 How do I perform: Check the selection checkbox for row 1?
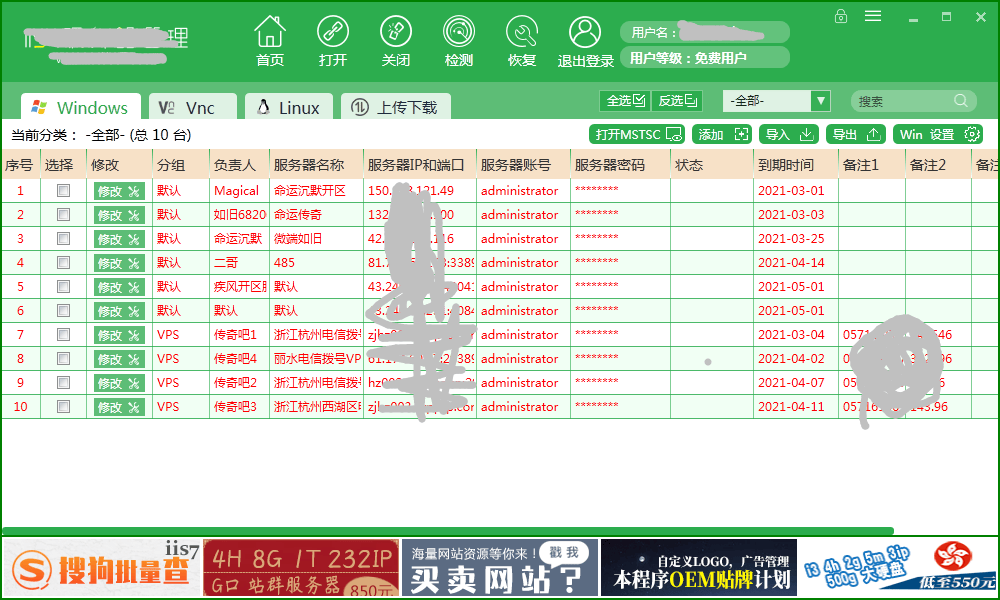[x=62, y=191]
